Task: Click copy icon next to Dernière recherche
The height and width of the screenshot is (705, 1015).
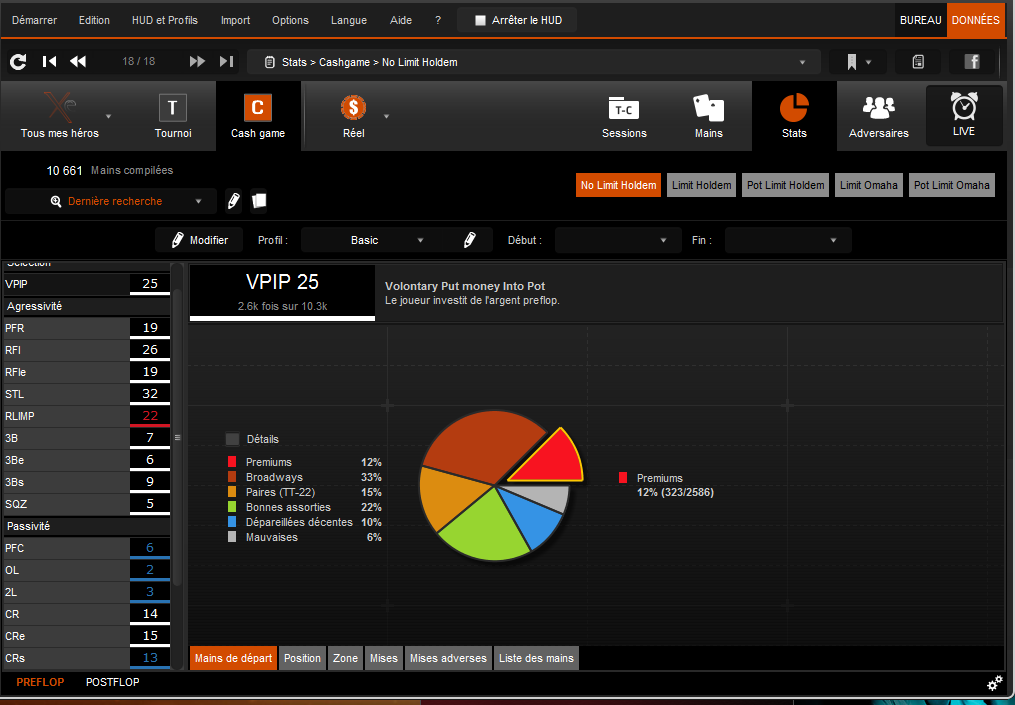Action: tap(258, 201)
